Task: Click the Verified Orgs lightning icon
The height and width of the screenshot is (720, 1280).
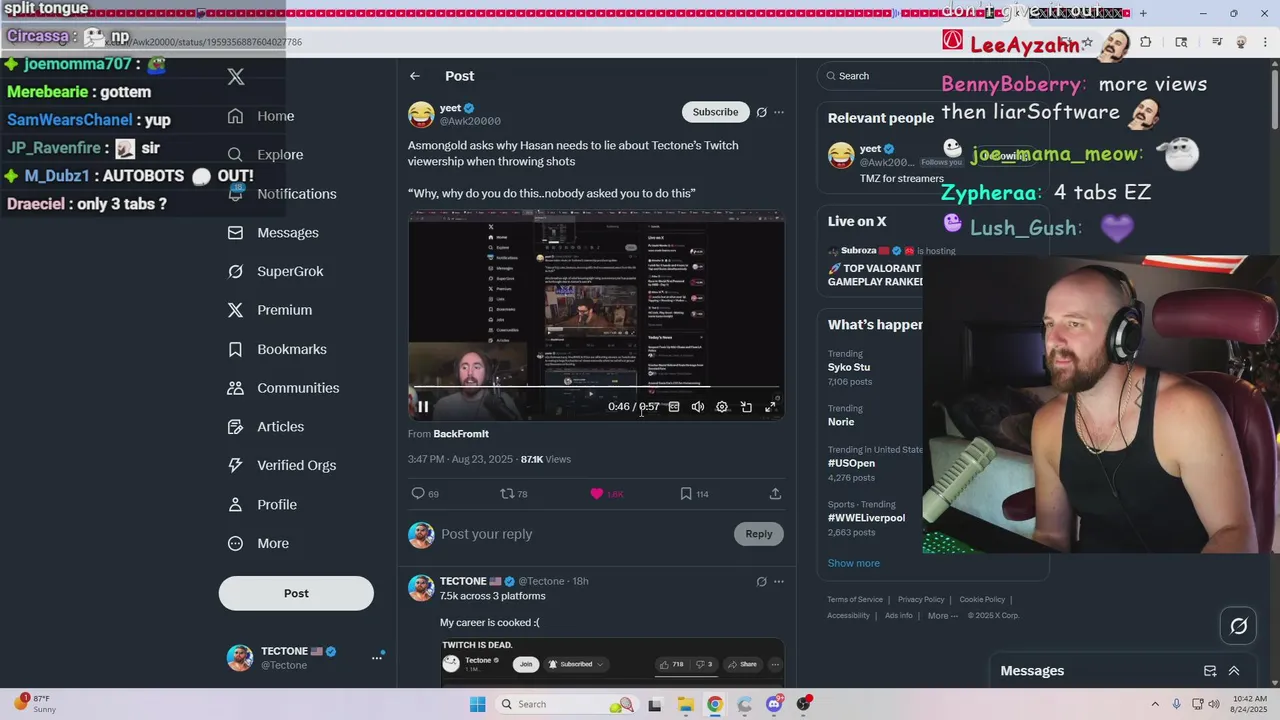Action: click(x=235, y=465)
